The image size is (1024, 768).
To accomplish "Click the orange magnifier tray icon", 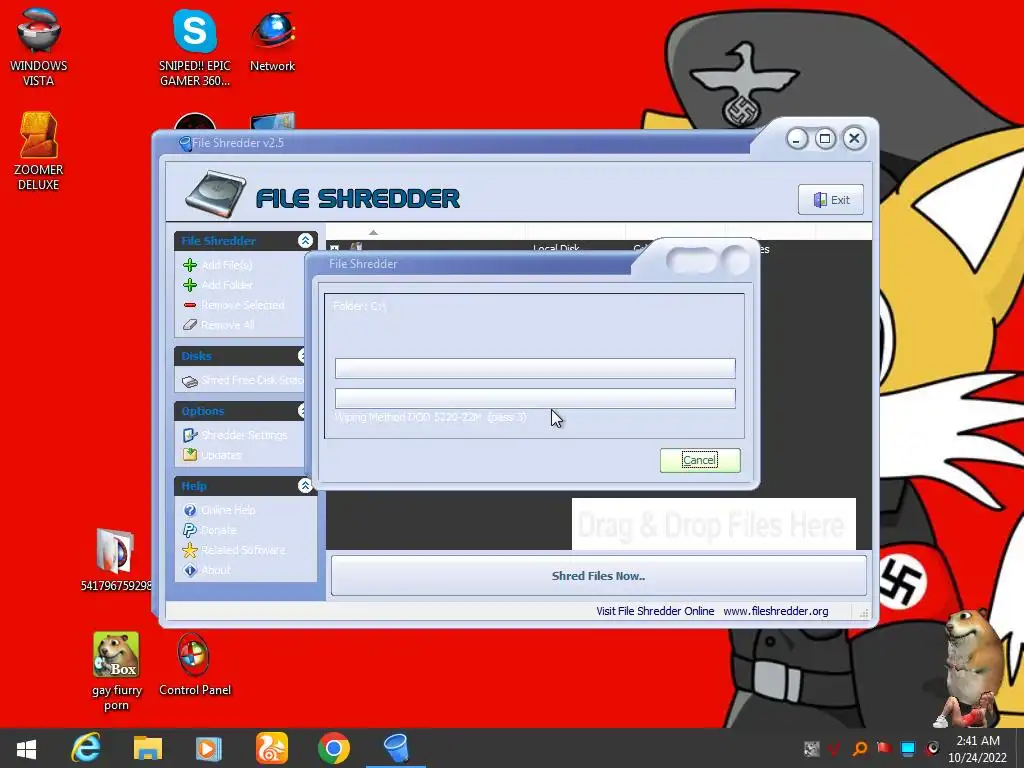I will [860, 748].
